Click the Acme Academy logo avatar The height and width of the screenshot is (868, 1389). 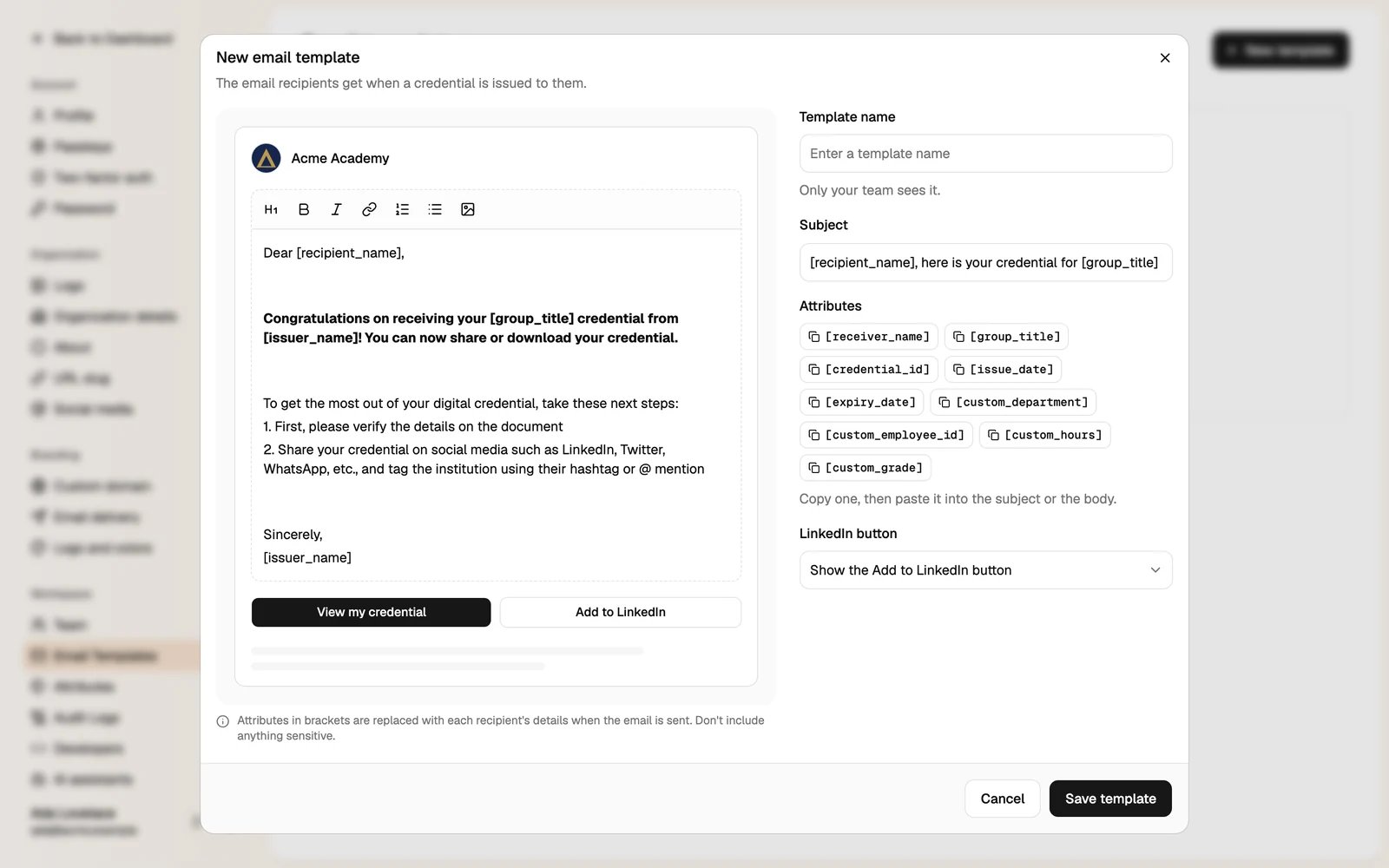(x=266, y=158)
